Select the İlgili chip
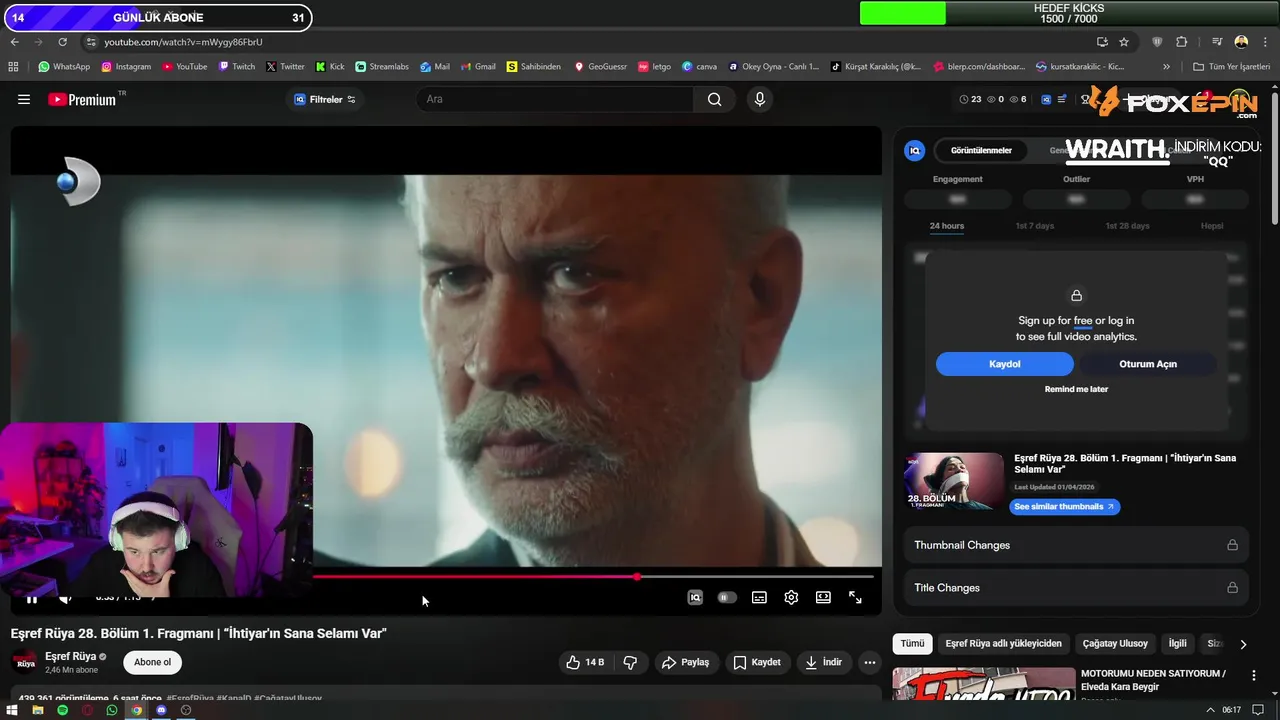The width and height of the screenshot is (1280, 720). pyautogui.click(x=1178, y=644)
